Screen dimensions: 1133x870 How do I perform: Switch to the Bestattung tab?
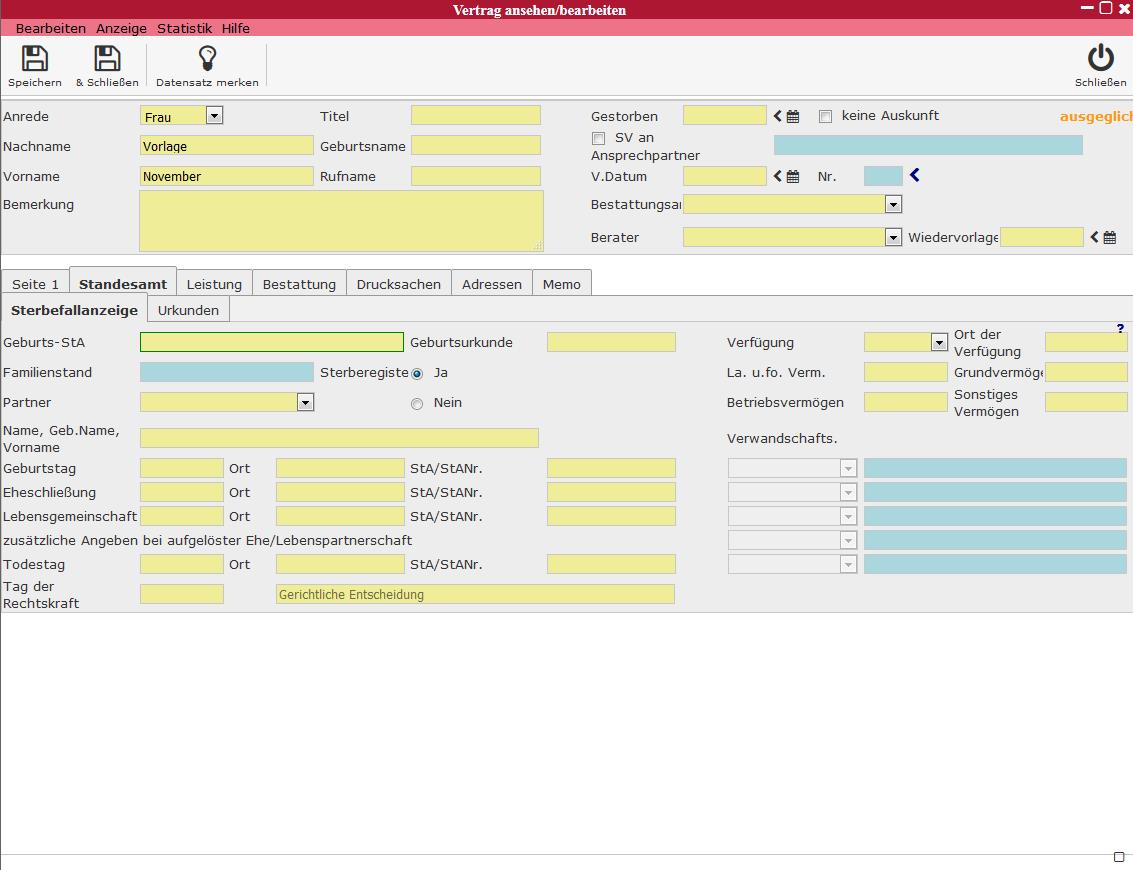coord(299,284)
